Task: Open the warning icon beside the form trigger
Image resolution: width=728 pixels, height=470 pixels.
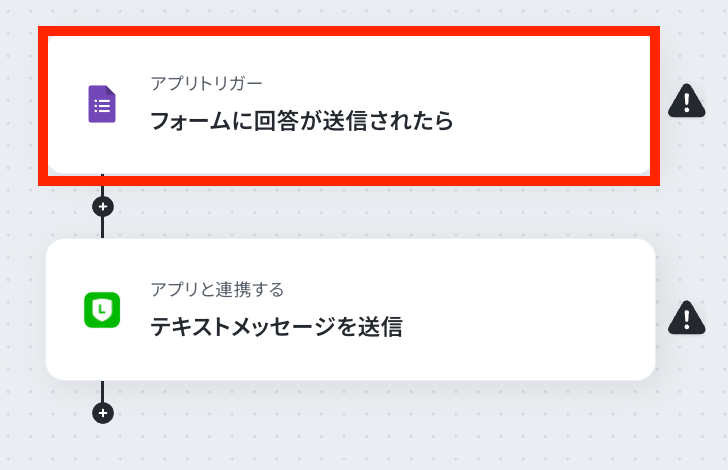Action: [x=687, y=100]
